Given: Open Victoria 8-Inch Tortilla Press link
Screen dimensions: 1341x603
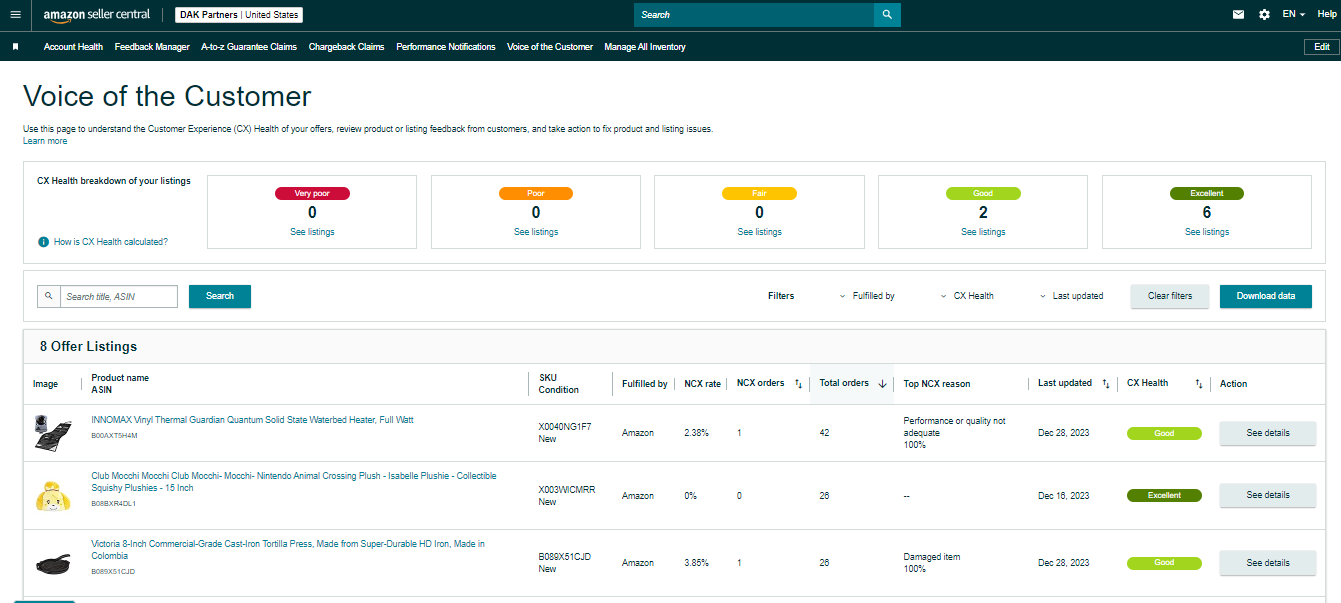Looking at the screenshot, I should coord(288,550).
